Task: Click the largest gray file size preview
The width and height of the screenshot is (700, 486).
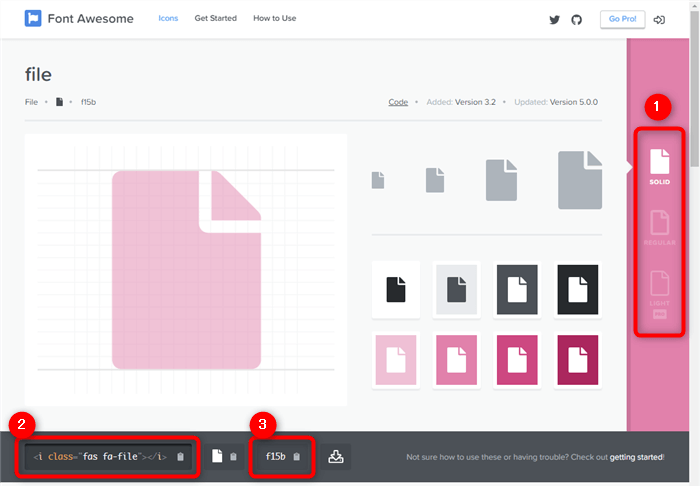Action: pyautogui.click(x=580, y=180)
